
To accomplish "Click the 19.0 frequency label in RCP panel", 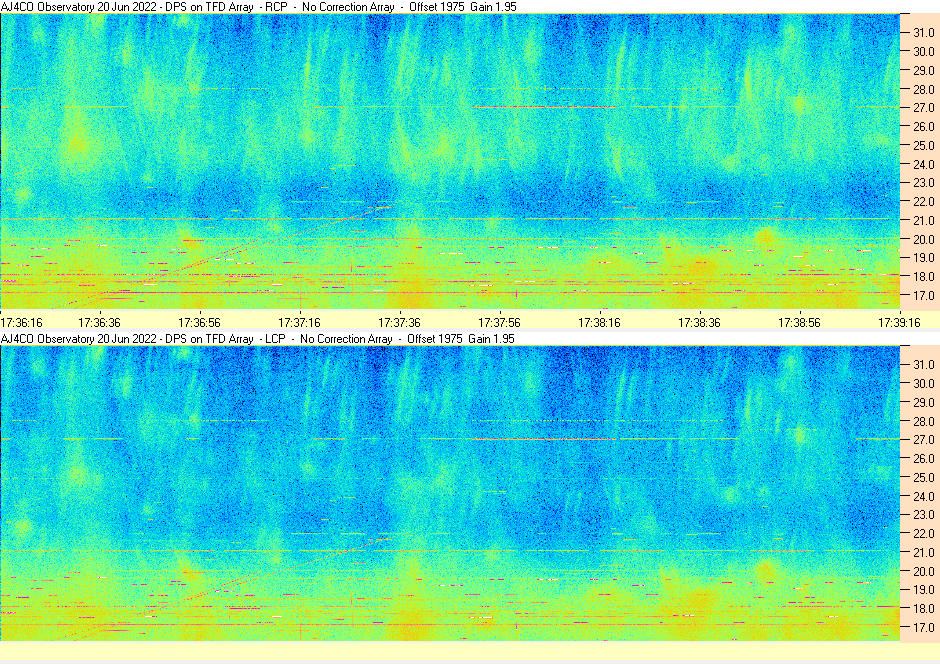I will [924, 258].
